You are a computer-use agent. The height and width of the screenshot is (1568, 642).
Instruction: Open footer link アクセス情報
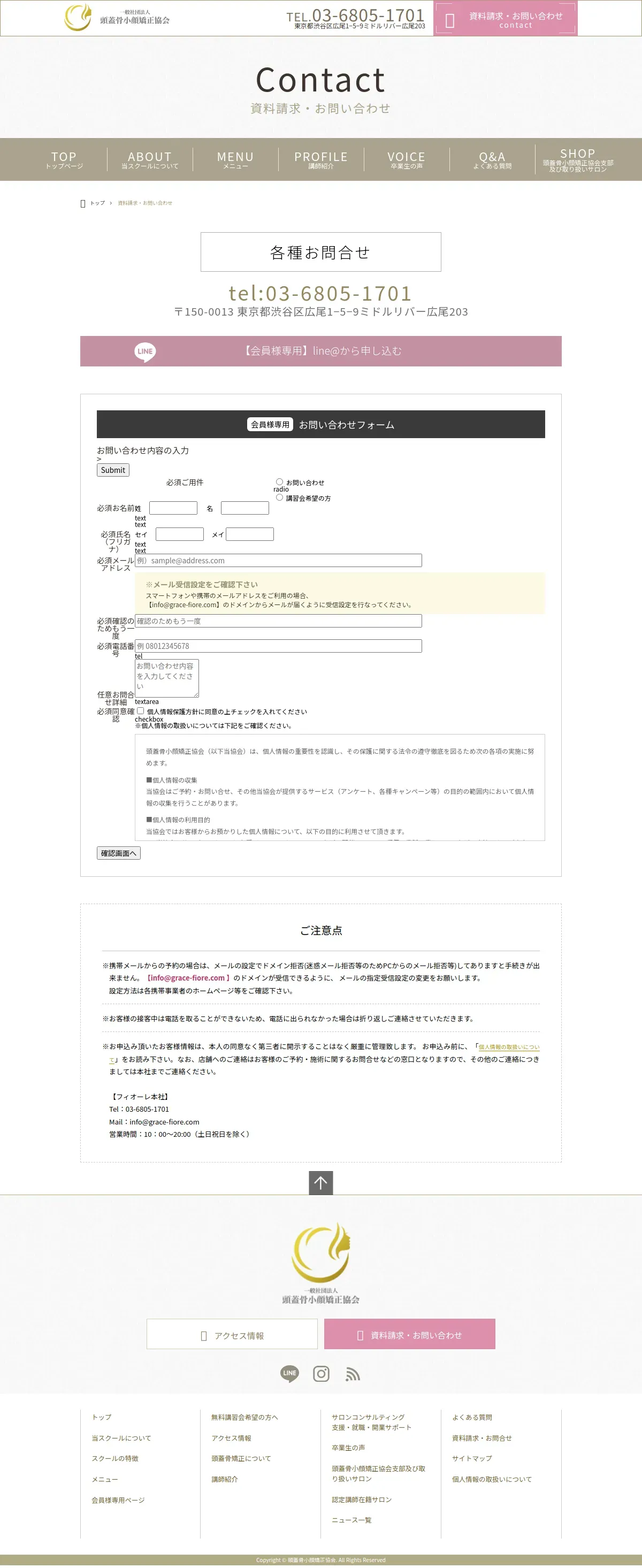click(x=231, y=1438)
